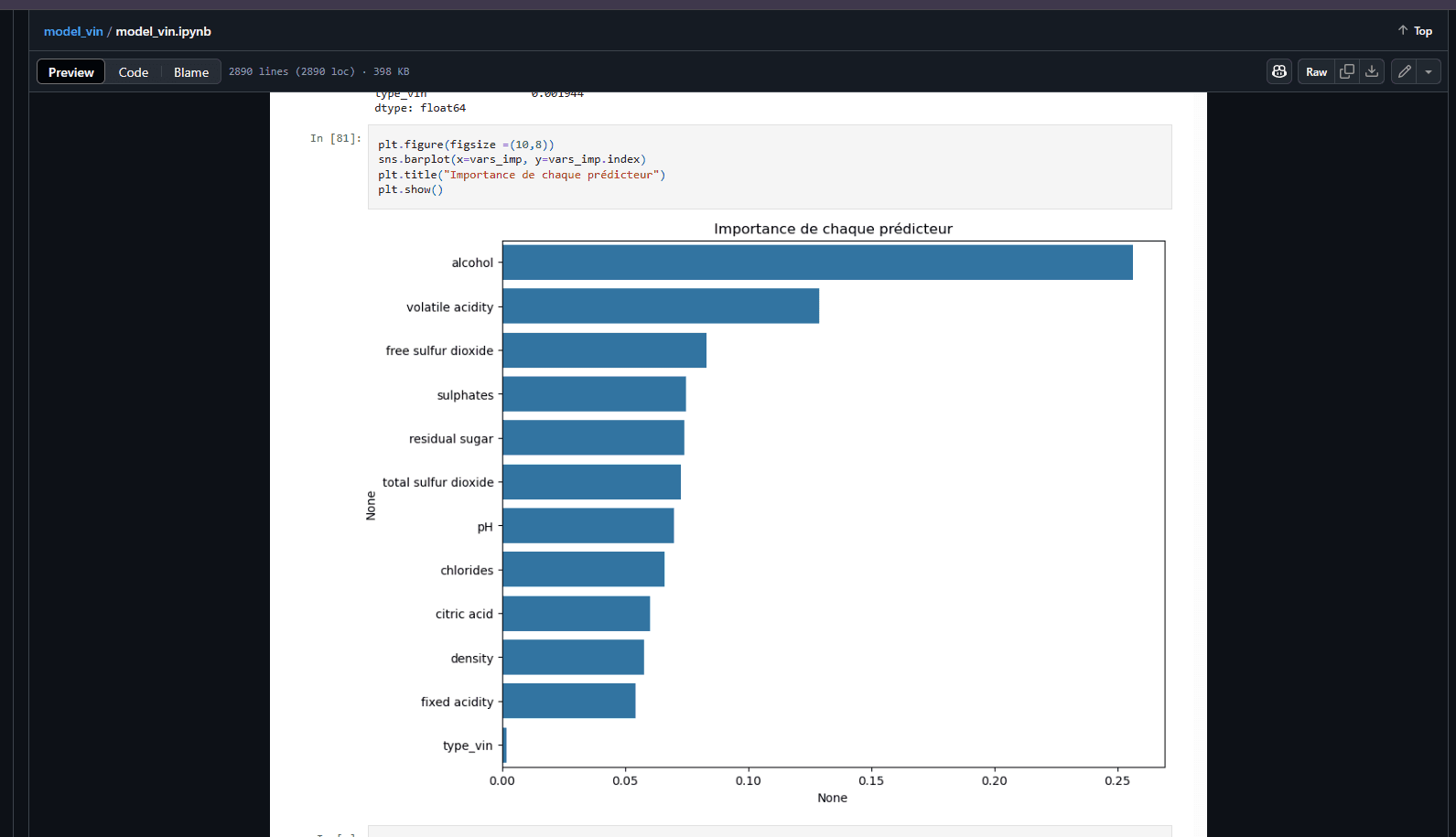Image resolution: width=1456 pixels, height=837 pixels.
Task: Click the model_vin.ipynb file name in breadcrumb
Action: [163, 31]
